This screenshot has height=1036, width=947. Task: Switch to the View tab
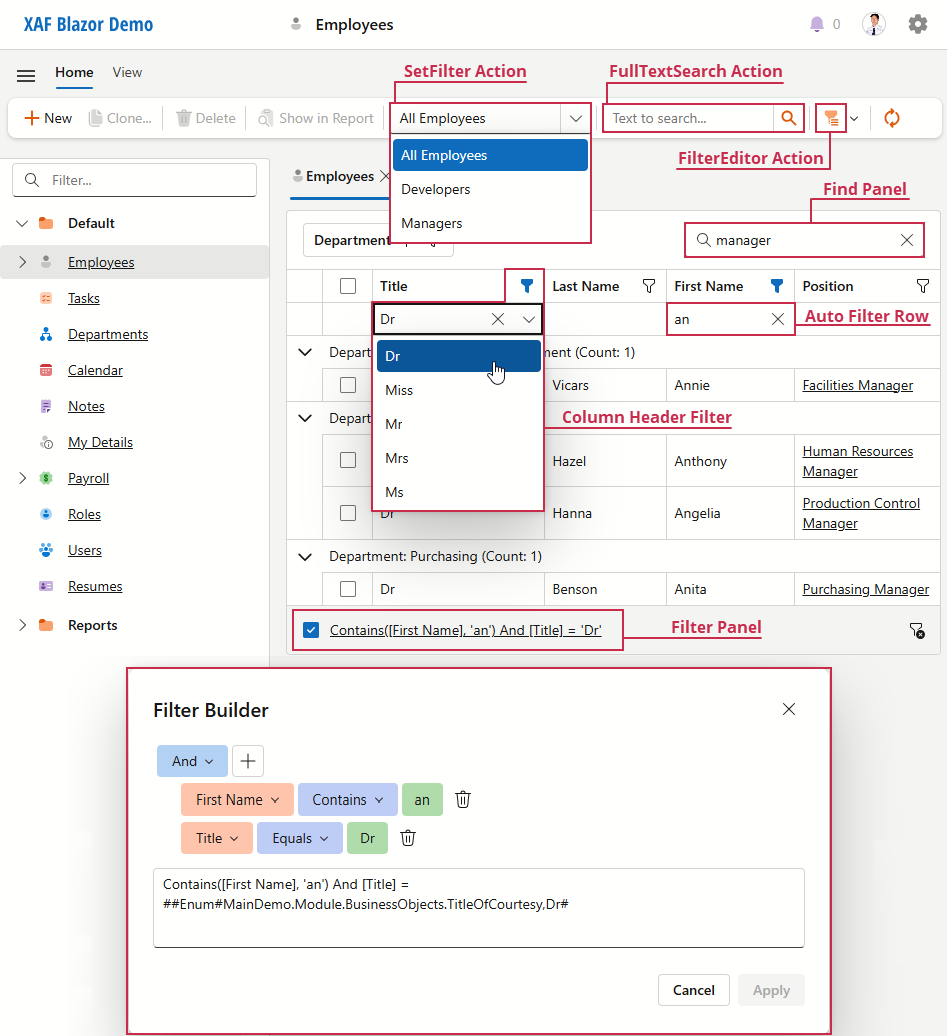[127, 72]
